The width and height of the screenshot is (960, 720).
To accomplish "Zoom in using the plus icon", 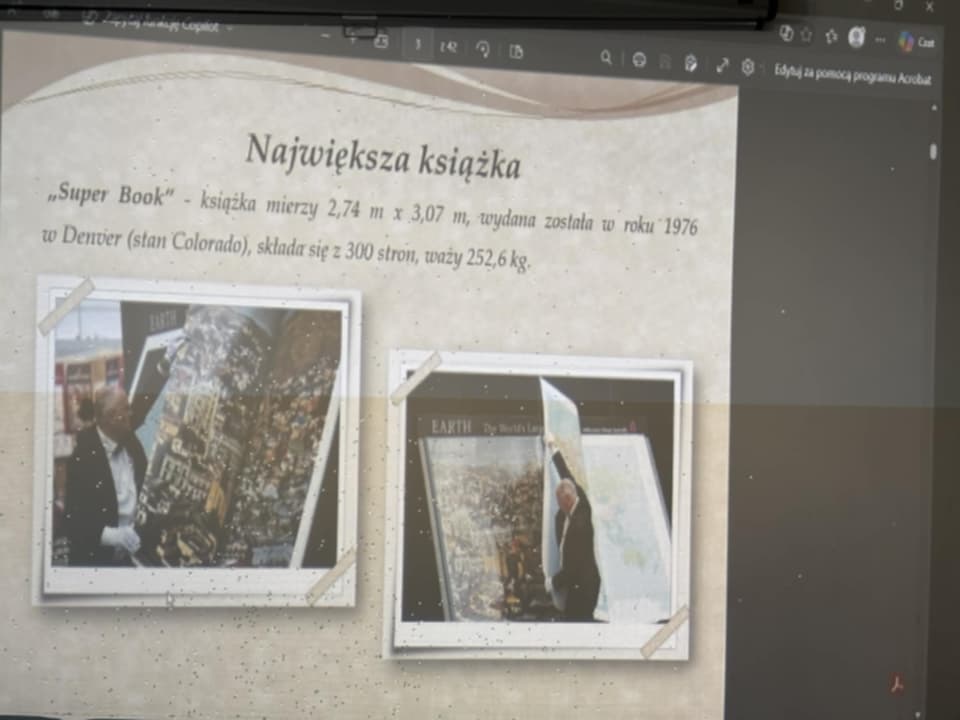I will pos(352,39).
